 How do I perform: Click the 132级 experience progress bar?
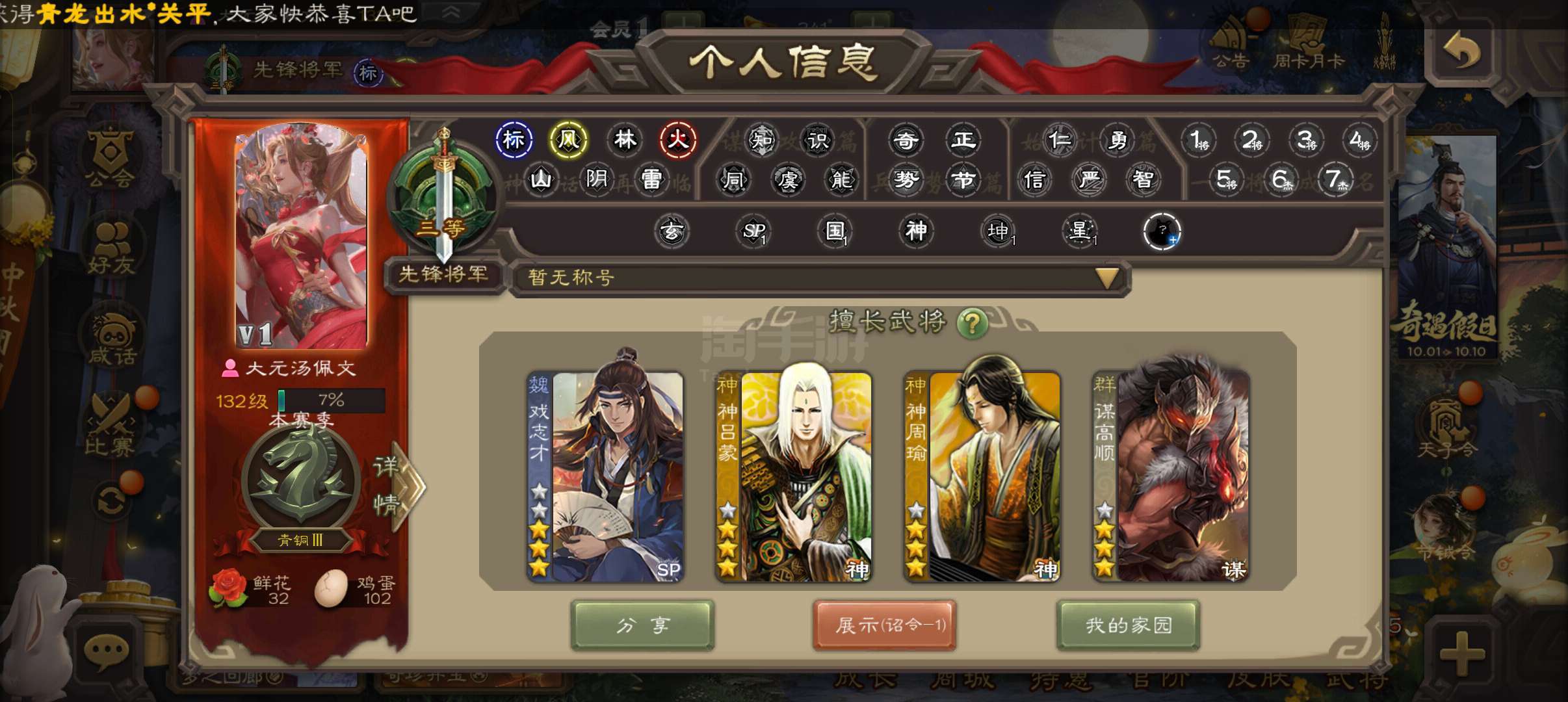coord(332,400)
